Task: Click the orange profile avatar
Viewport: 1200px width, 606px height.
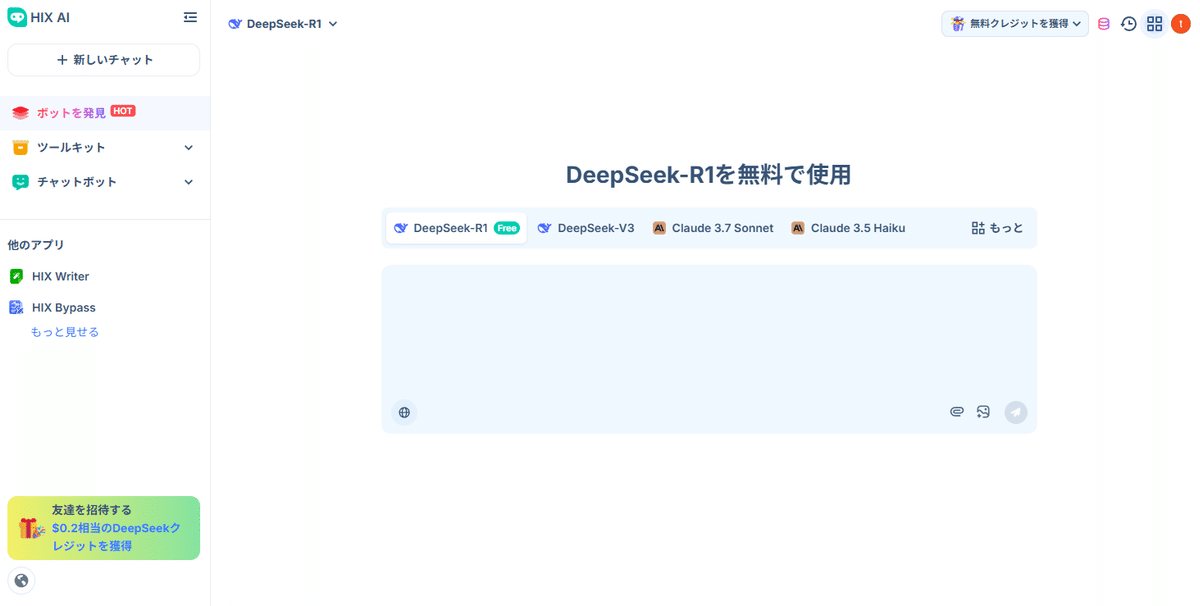Action: (x=1180, y=23)
